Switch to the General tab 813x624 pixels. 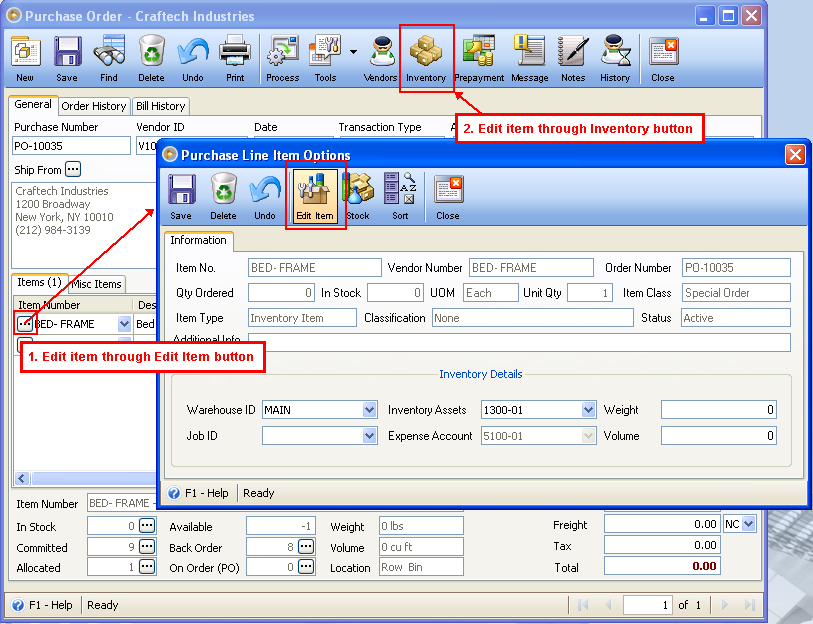33,104
